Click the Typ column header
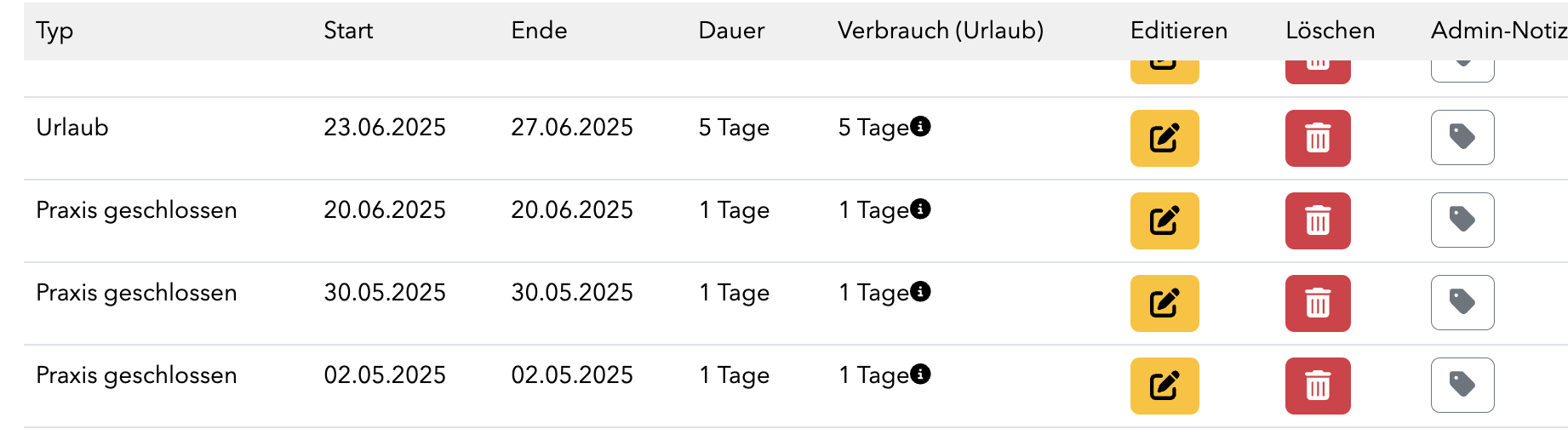The width and height of the screenshot is (1568, 429). point(54,31)
